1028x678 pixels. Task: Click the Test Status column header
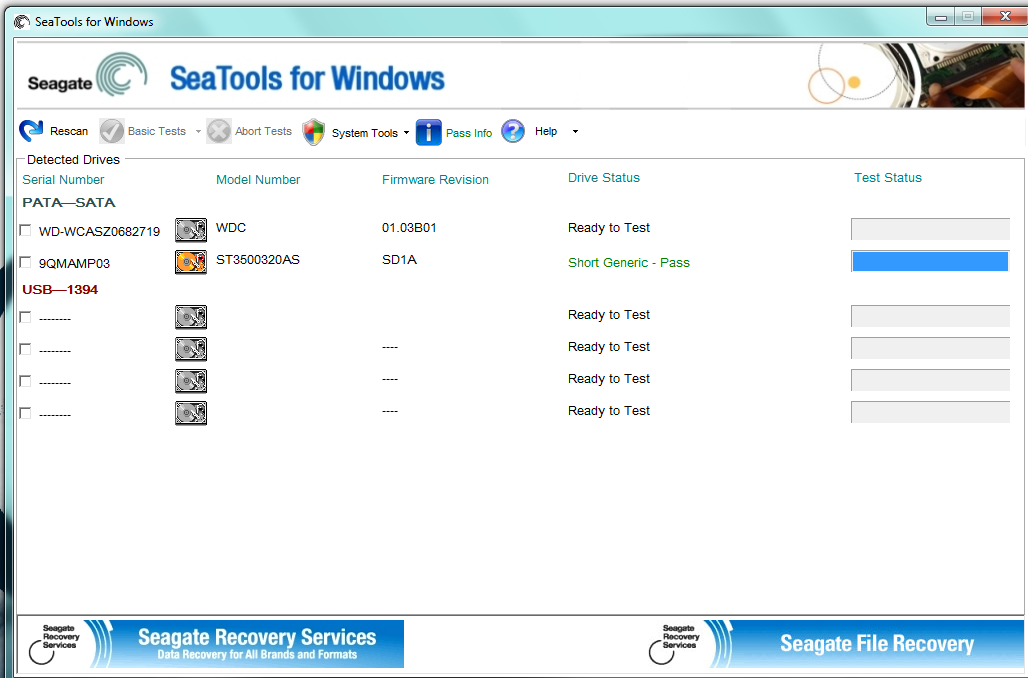888,178
